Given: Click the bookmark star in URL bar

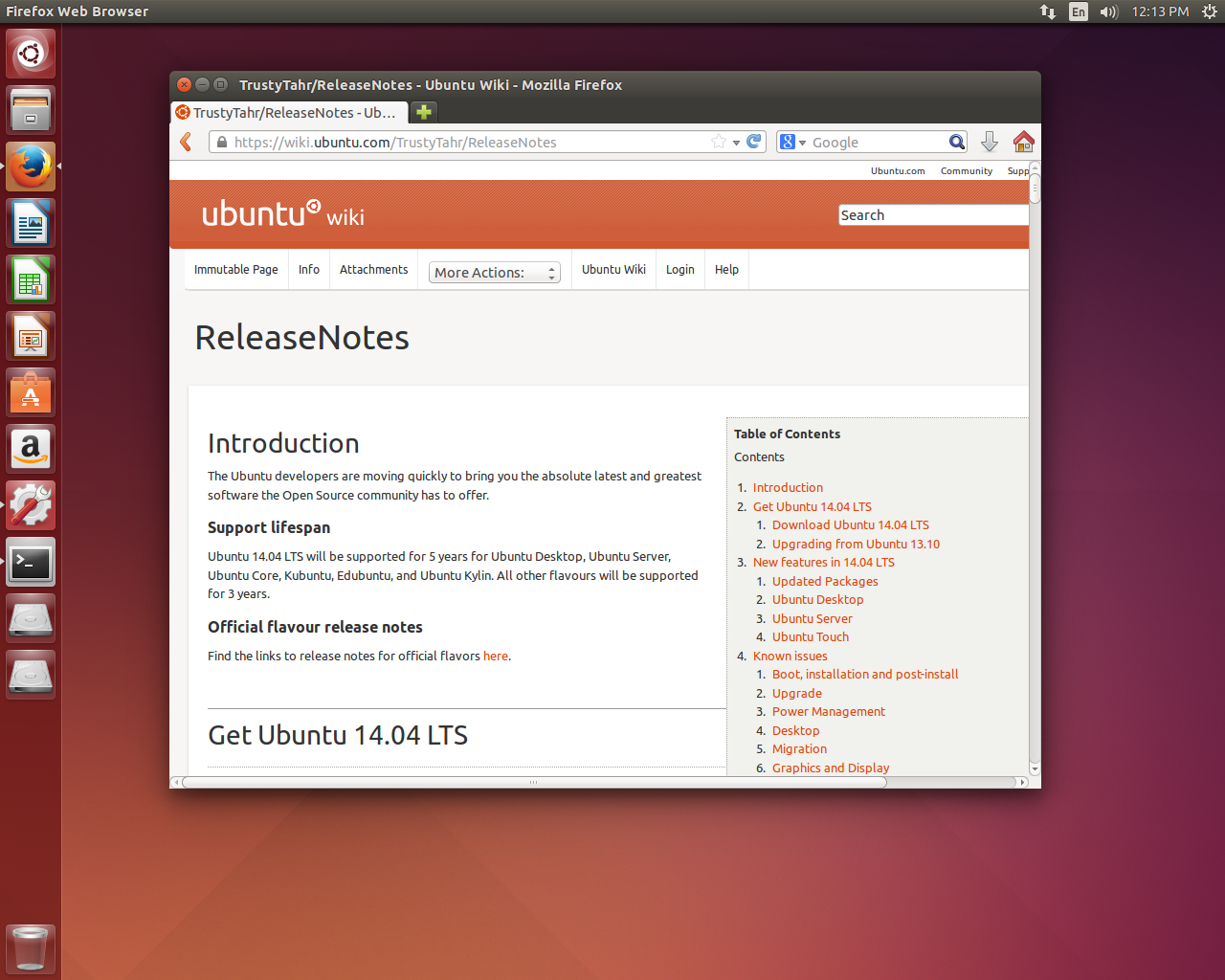Looking at the screenshot, I should (719, 142).
